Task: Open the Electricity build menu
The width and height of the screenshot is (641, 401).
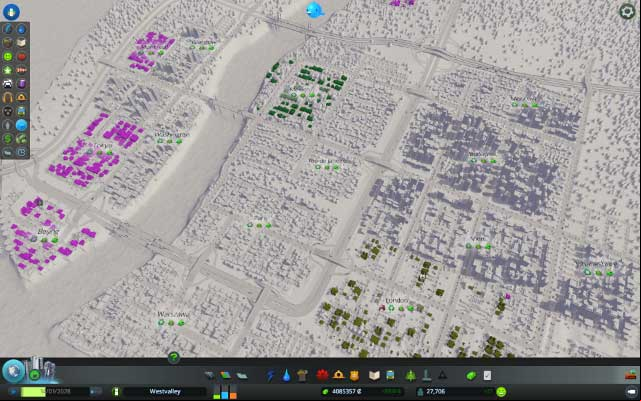Action: 271,375
